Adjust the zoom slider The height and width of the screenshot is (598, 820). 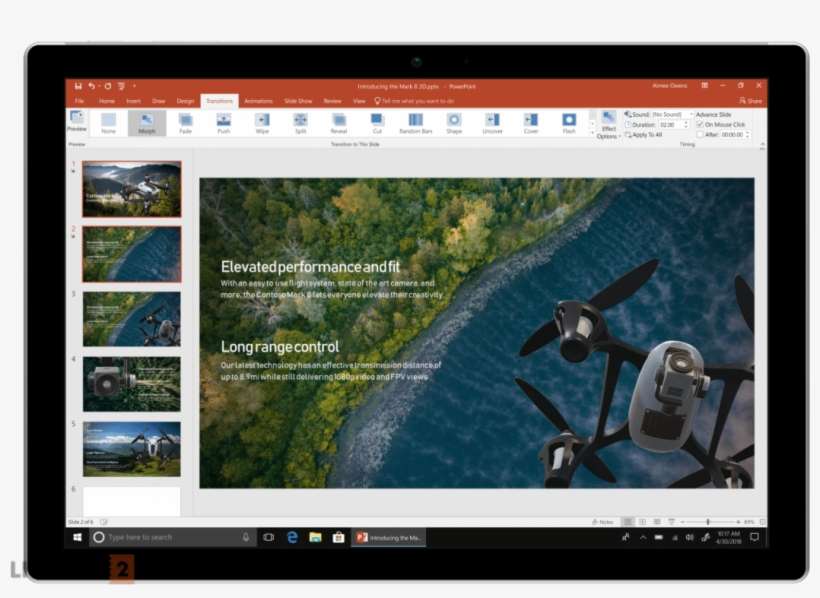pyautogui.click(x=710, y=518)
